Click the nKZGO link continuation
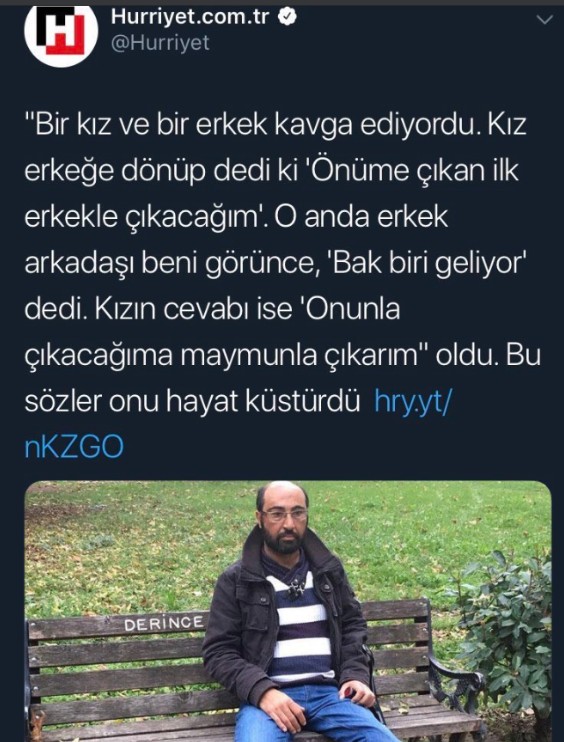This screenshot has height=742, width=564. pyautogui.click(x=74, y=447)
